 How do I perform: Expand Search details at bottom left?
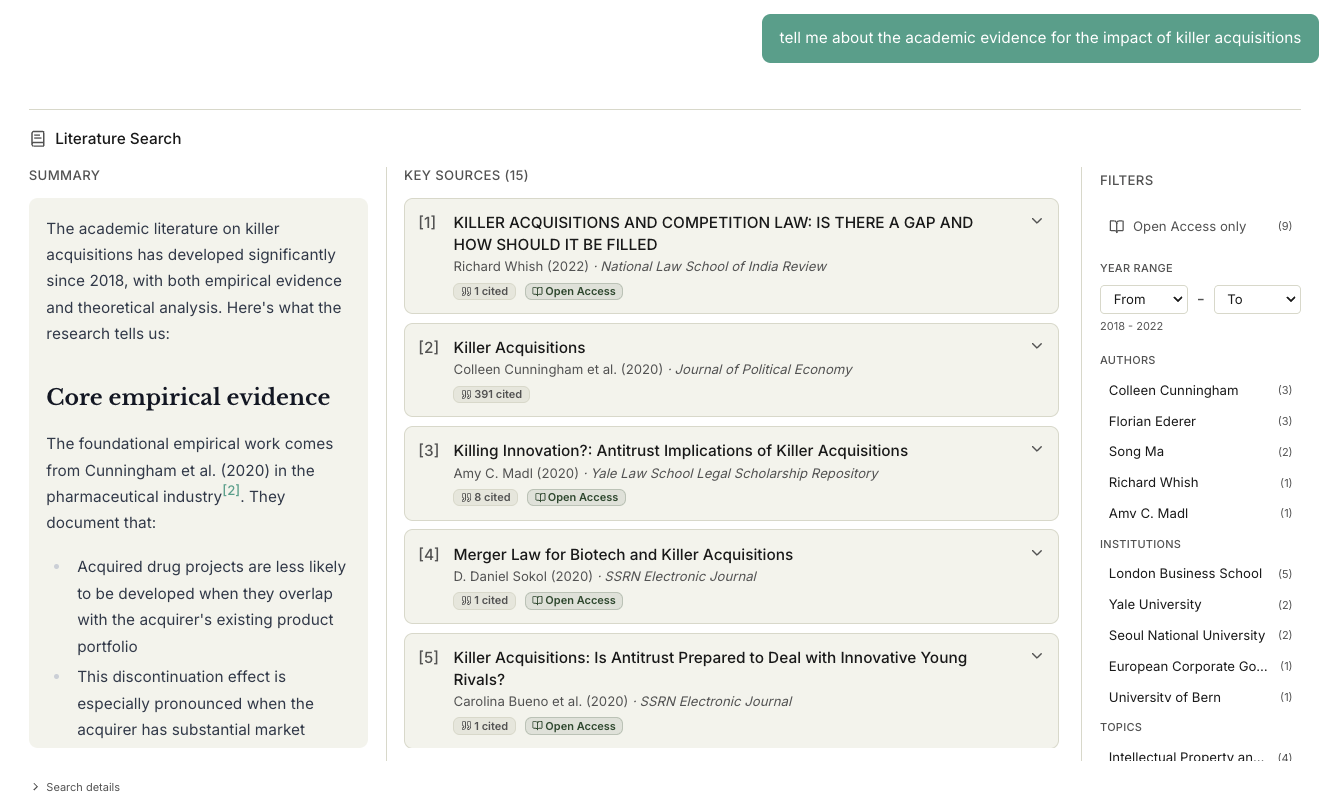point(75,787)
